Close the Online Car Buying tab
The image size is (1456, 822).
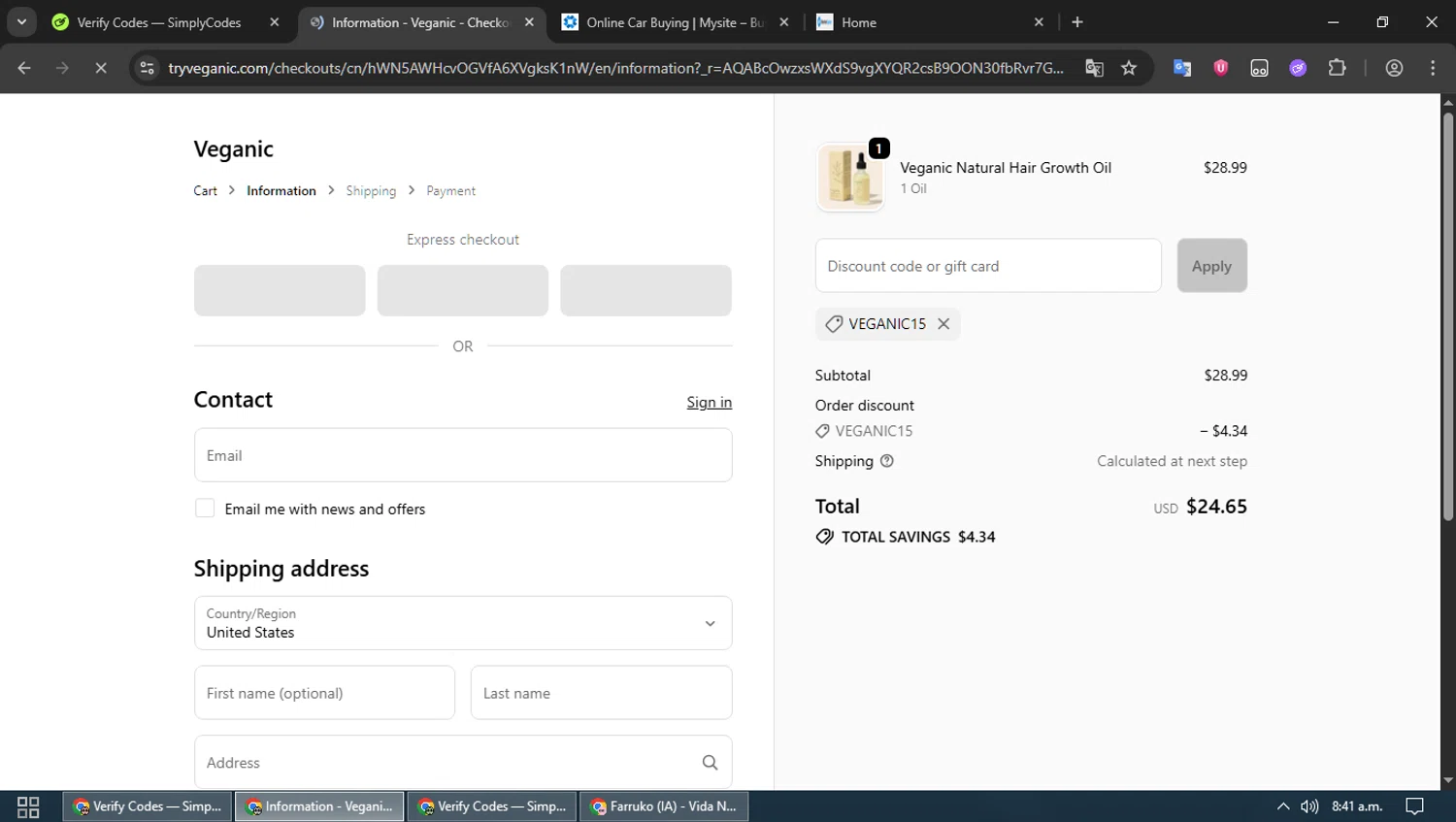(784, 22)
